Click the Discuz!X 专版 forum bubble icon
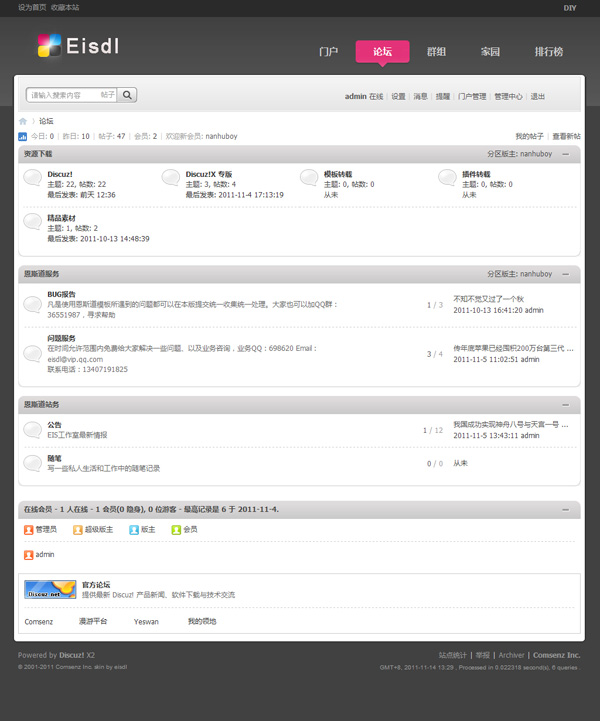The image size is (600, 721). pyautogui.click(x=171, y=177)
